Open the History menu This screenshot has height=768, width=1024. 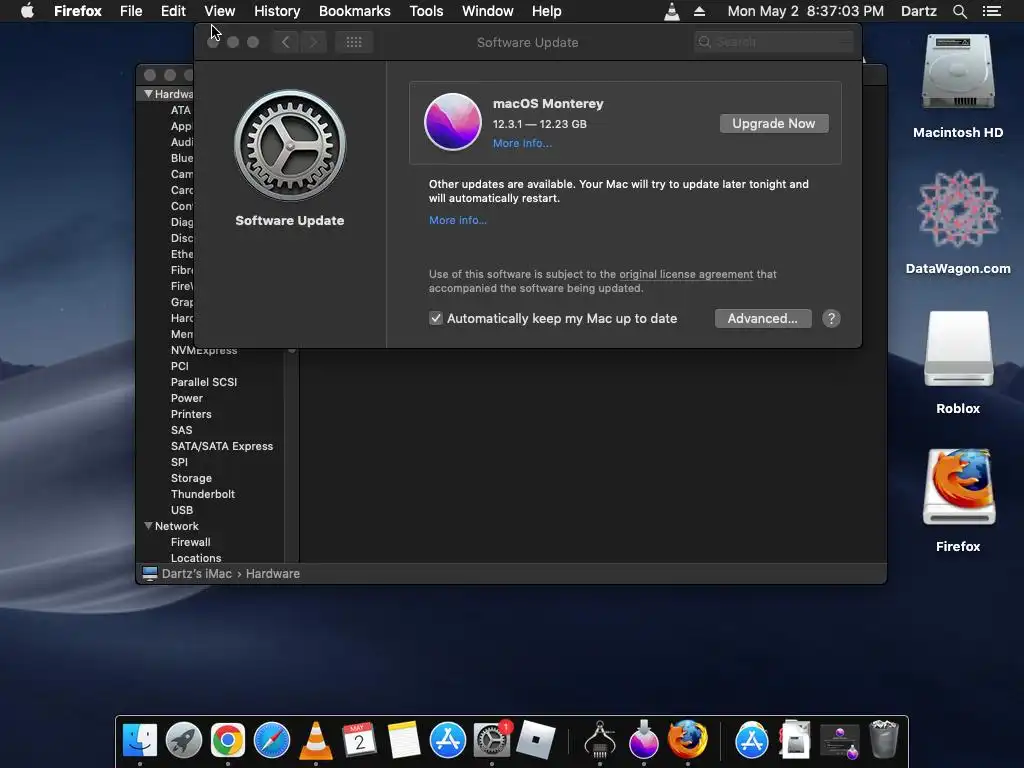click(x=277, y=11)
